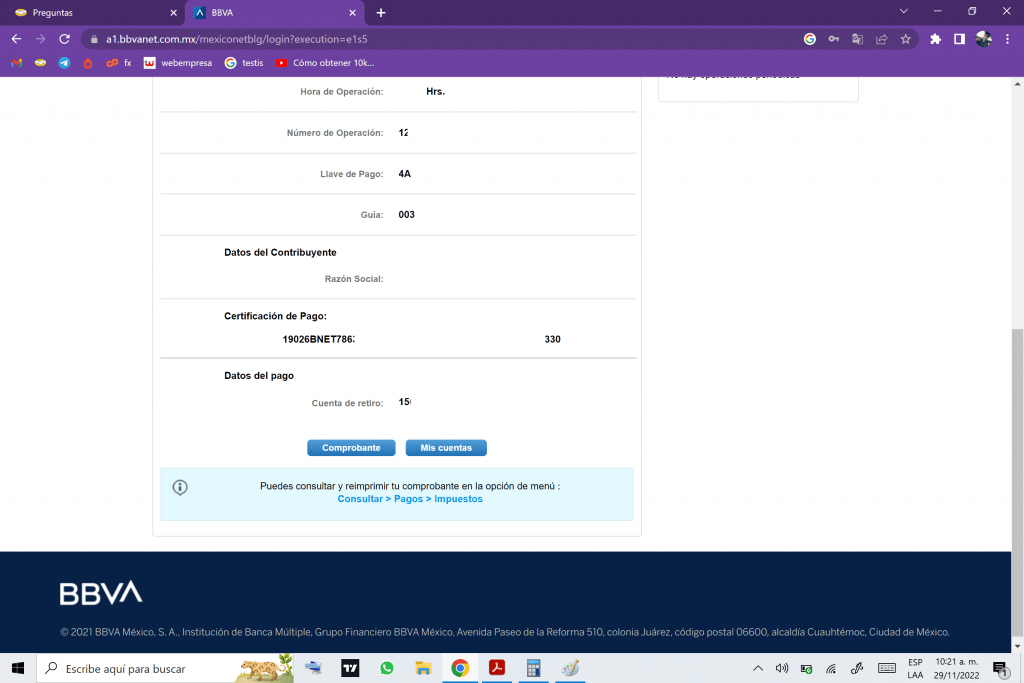Click the page vertical scrollbar
1024x683 pixels.
point(1017,483)
